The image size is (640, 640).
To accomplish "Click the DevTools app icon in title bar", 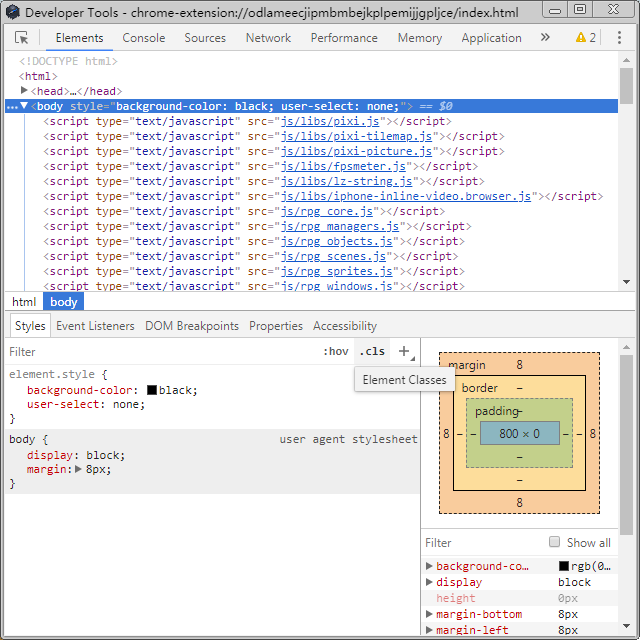I will [13, 12].
